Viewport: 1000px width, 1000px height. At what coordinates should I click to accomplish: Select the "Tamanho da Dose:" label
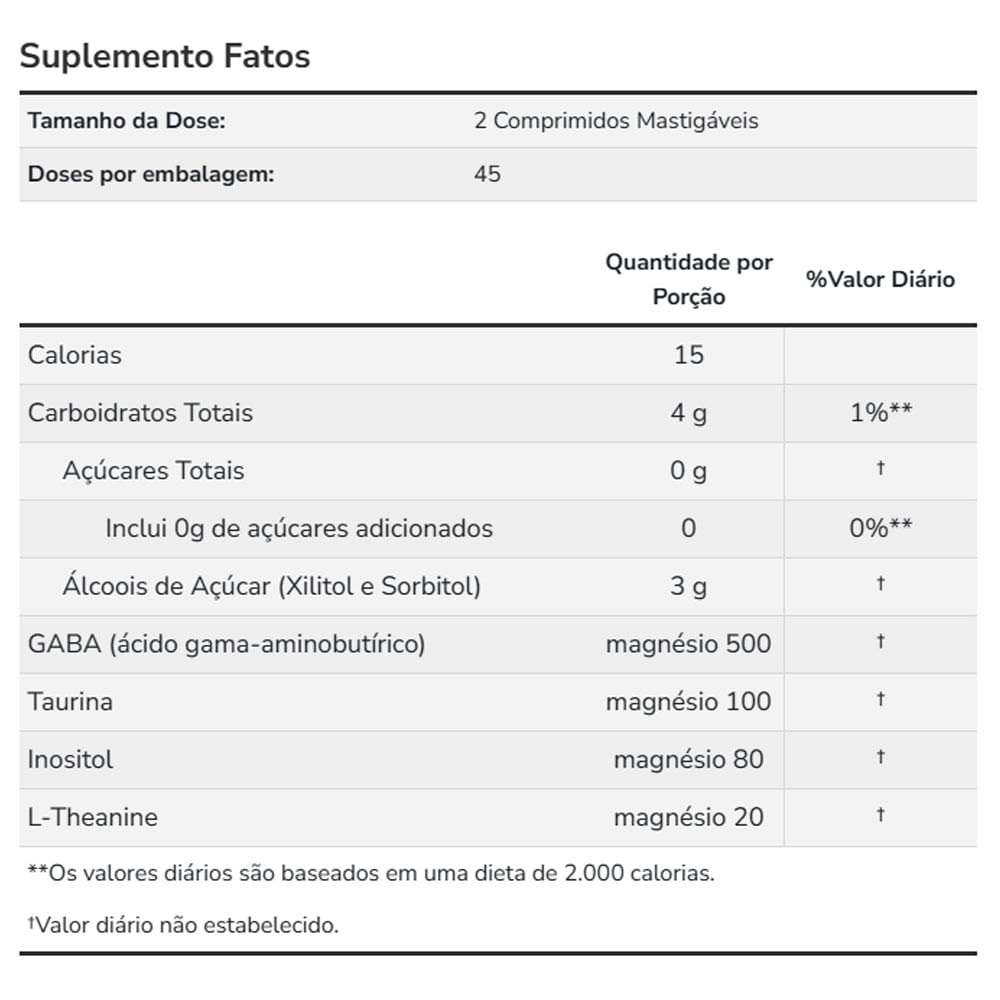126,121
